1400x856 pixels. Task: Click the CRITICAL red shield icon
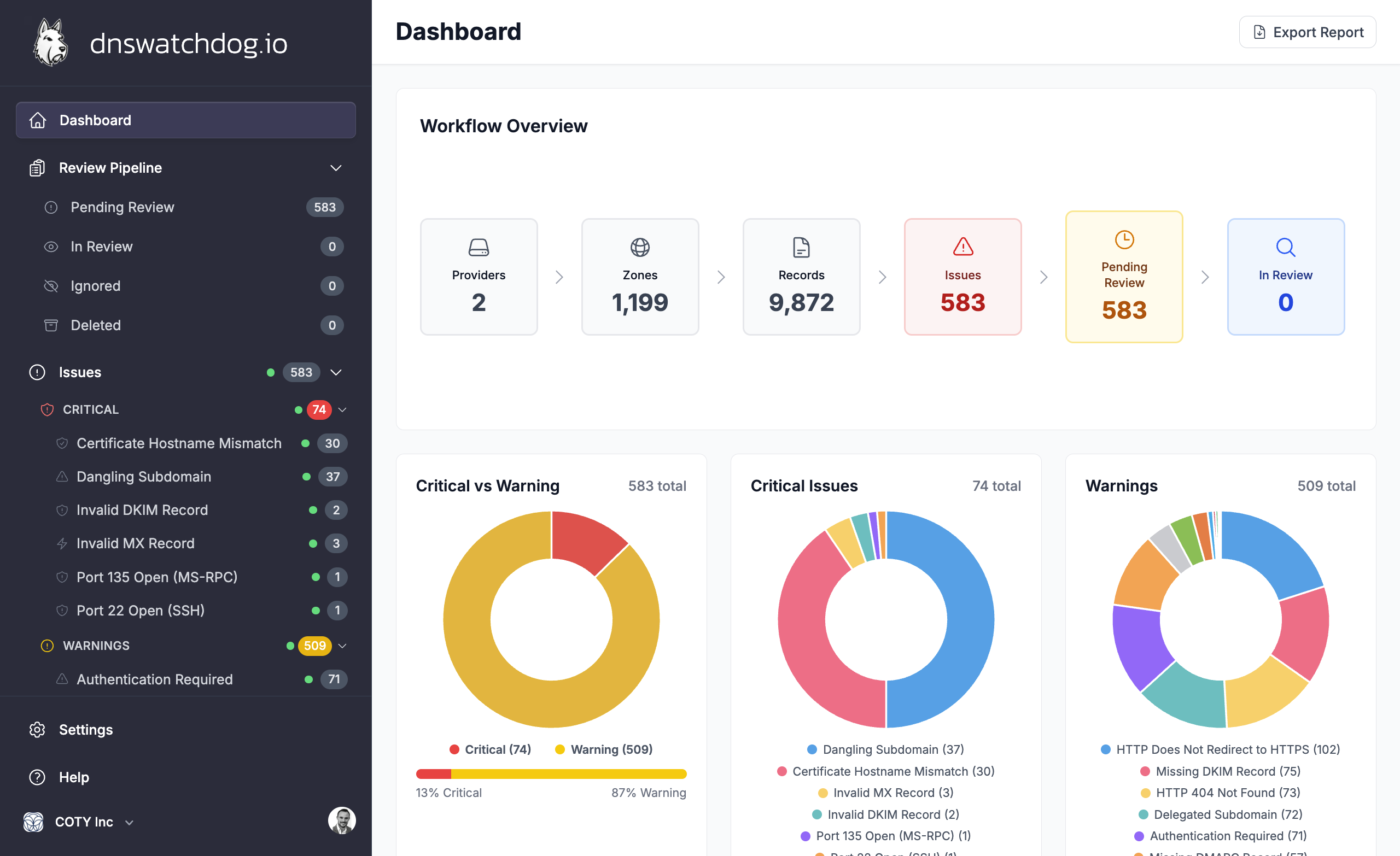pos(47,409)
